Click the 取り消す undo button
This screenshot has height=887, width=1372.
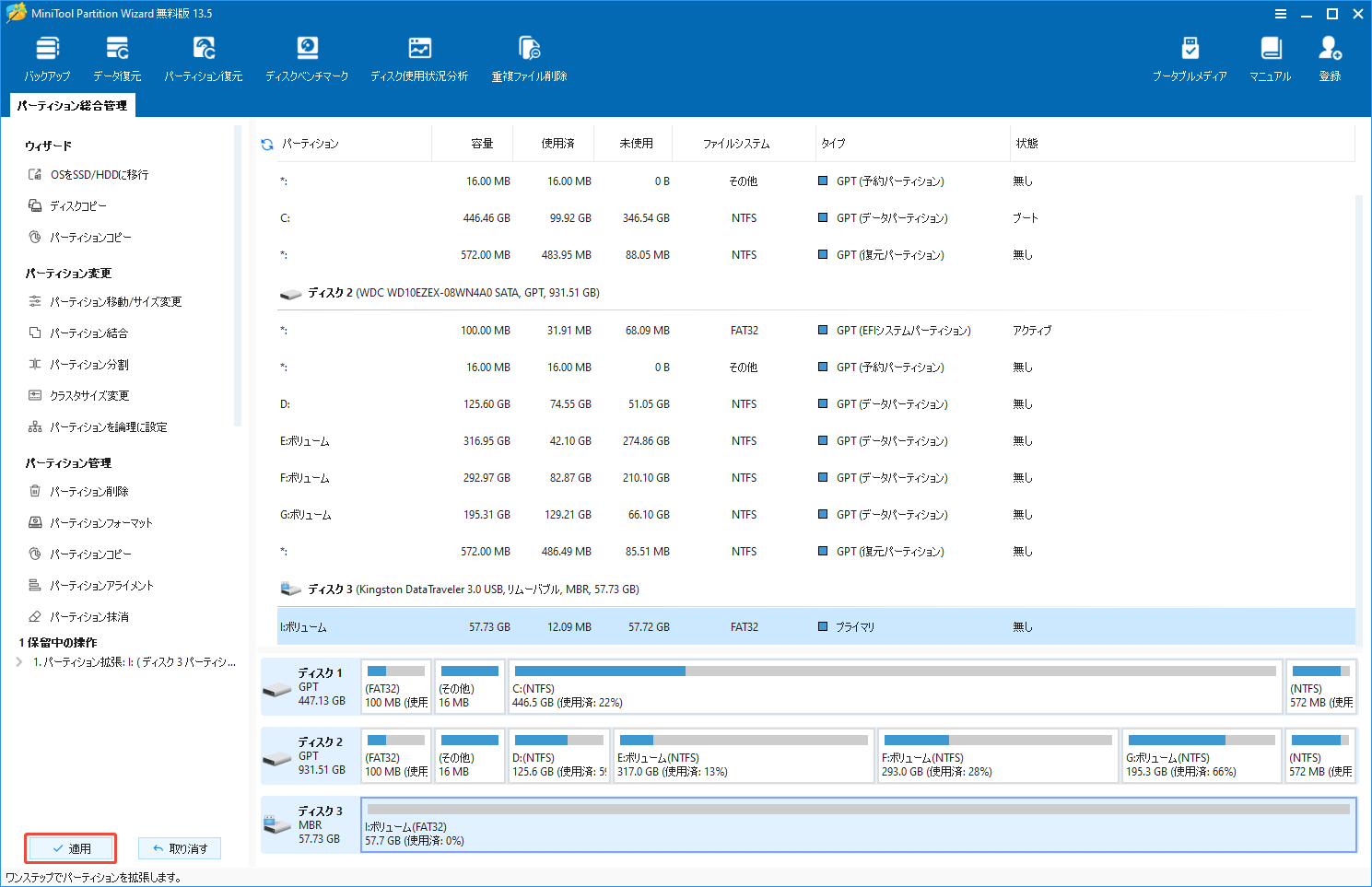coord(179,848)
